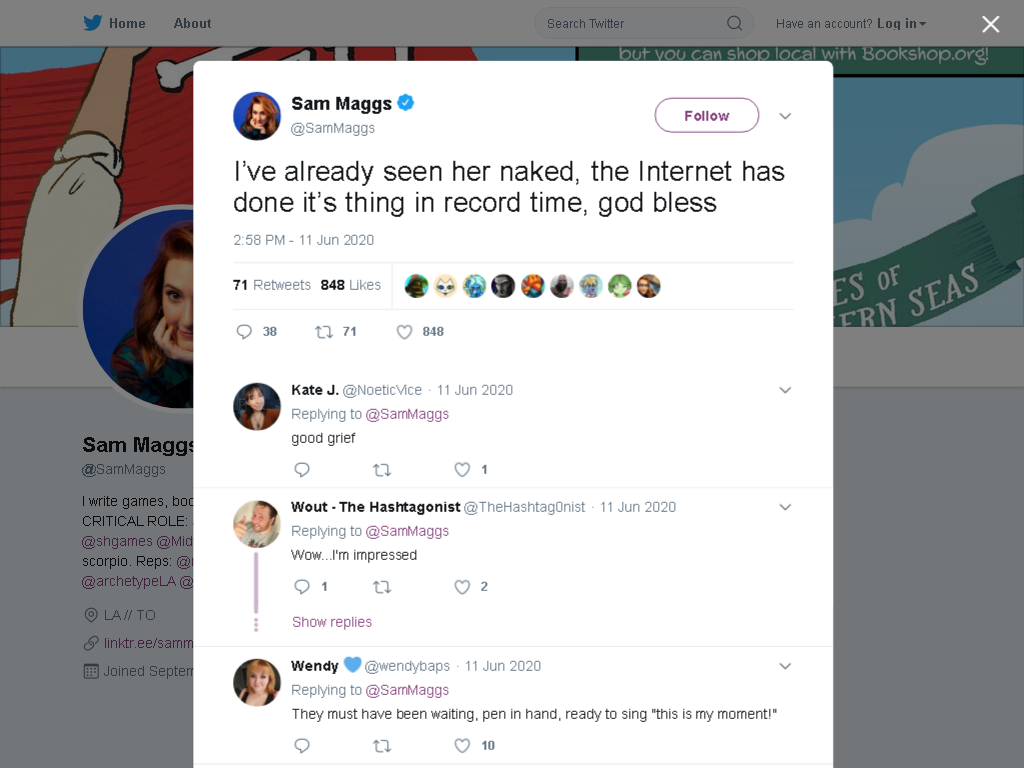This screenshot has height=768, width=1024.
Task: Reply to Sam Maggs's main tweet
Action: 244,332
